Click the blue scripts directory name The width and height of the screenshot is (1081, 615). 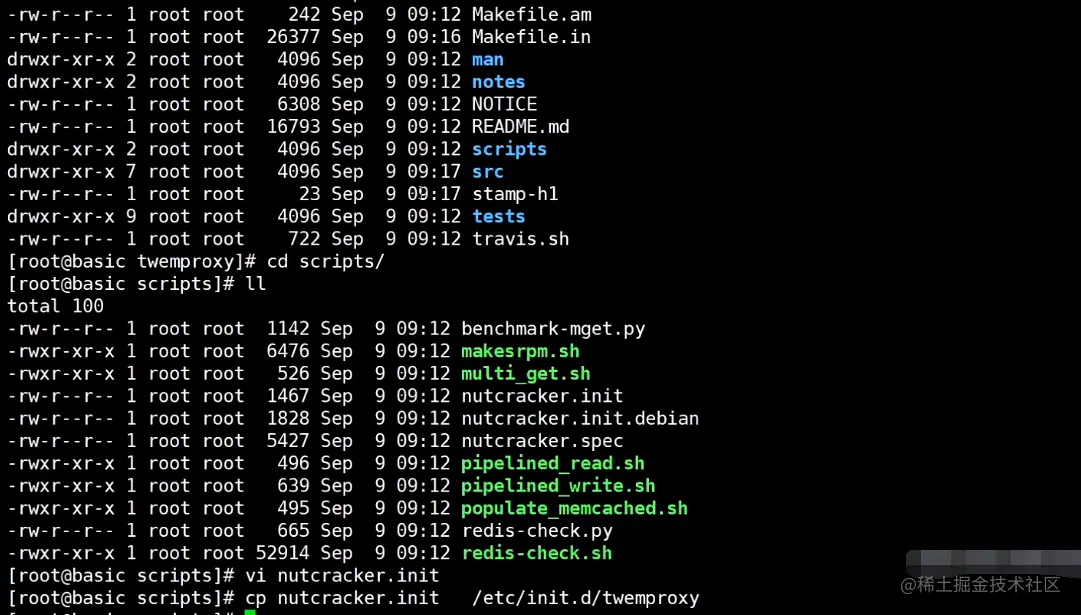tap(509, 149)
